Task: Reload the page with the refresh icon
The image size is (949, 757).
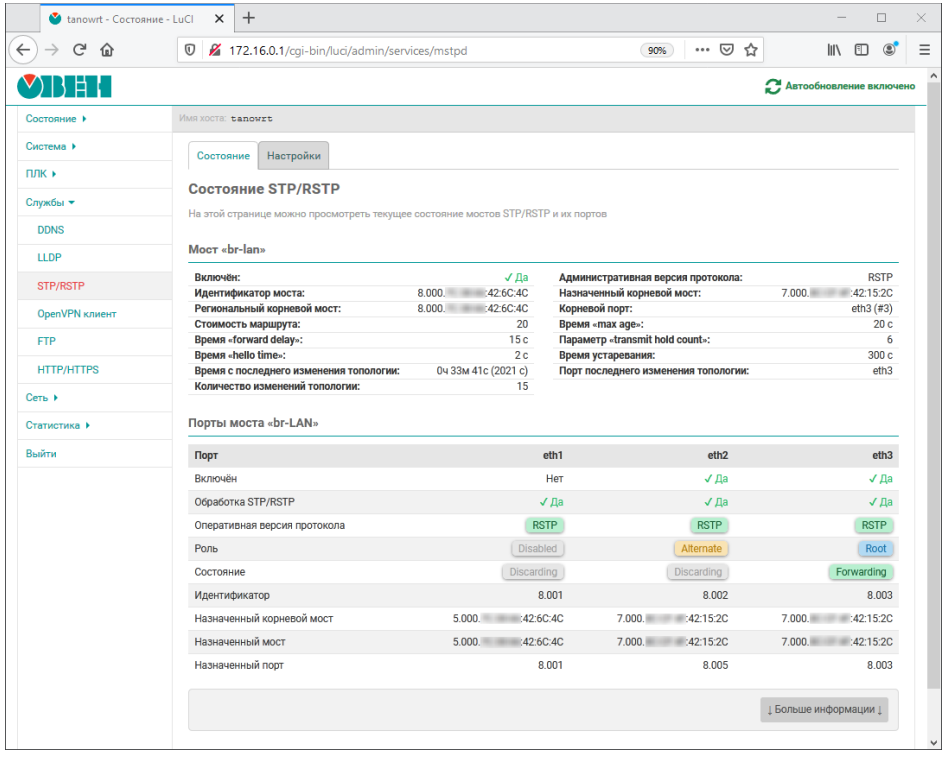Action: pos(80,50)
